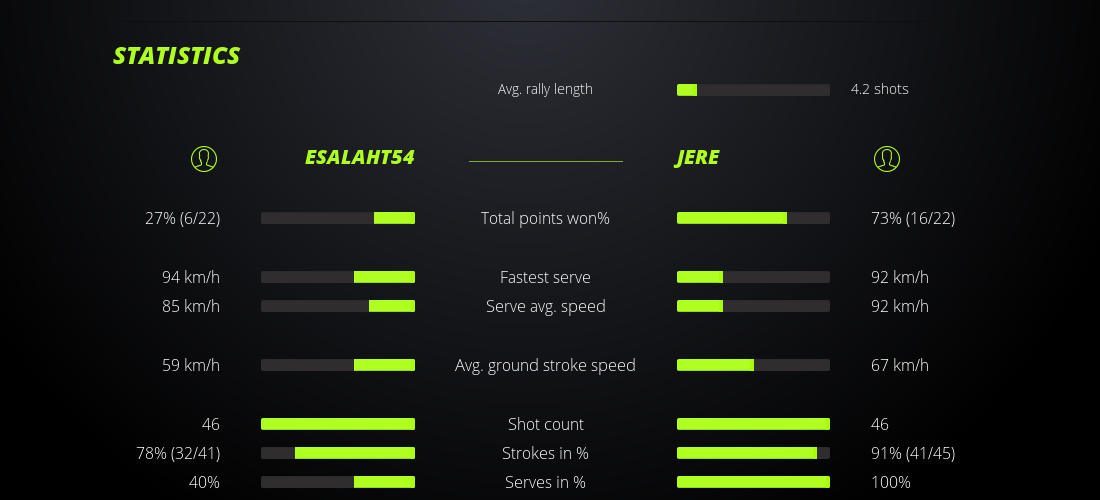Select the Shot count label

[x=545, y=424]
